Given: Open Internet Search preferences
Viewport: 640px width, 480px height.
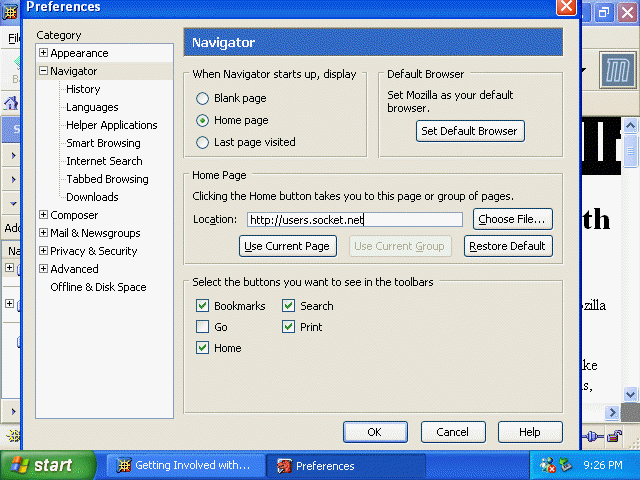Looking at the screenshot, I should [x=104, y=161].
